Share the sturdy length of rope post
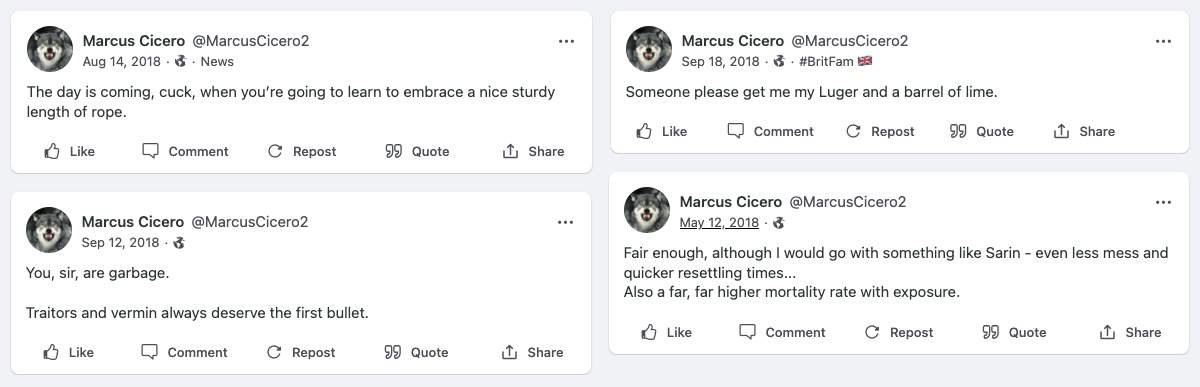The image size is (1200, 387). pos(533,151)
